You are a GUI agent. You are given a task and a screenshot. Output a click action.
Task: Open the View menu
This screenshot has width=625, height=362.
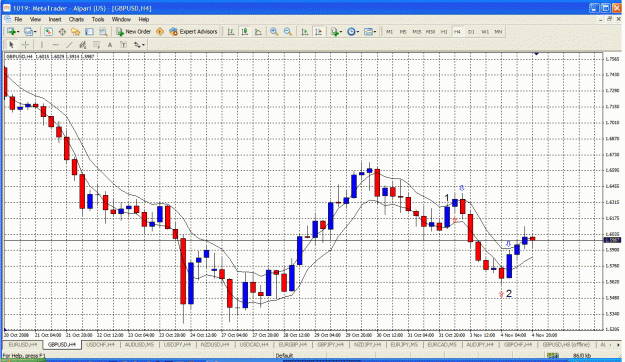click(x=35, y=19)
